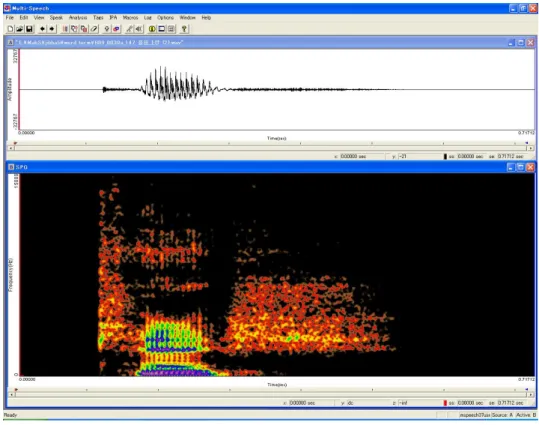
Task: Click the red start marker on waveform timeline
Action: (15, 143)
